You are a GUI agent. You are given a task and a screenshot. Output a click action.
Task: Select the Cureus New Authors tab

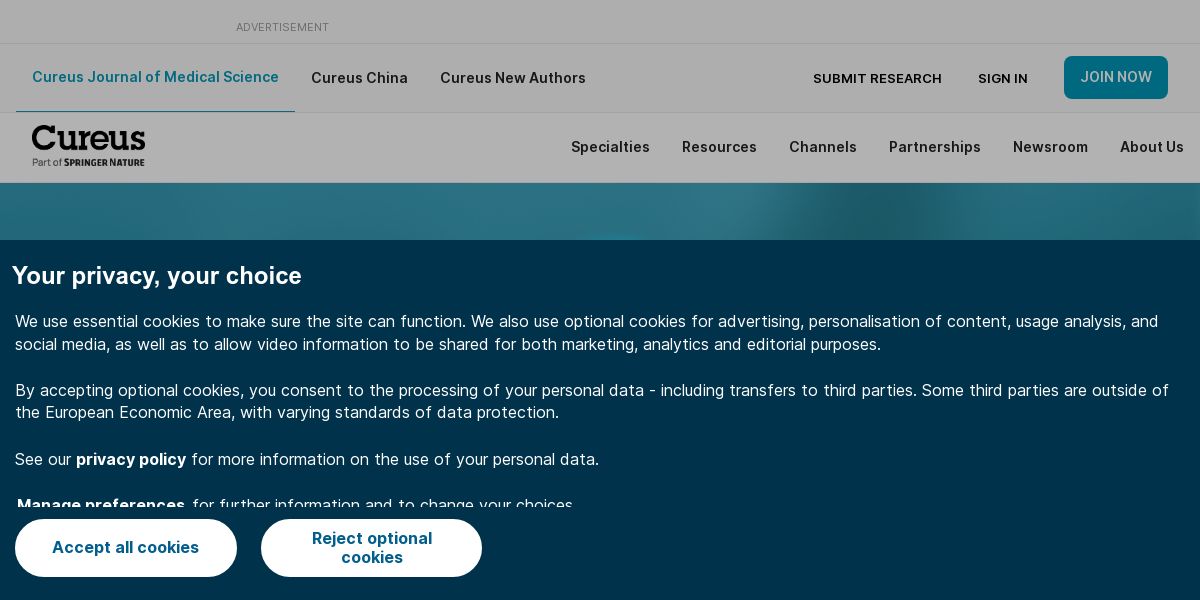[513, 78]
